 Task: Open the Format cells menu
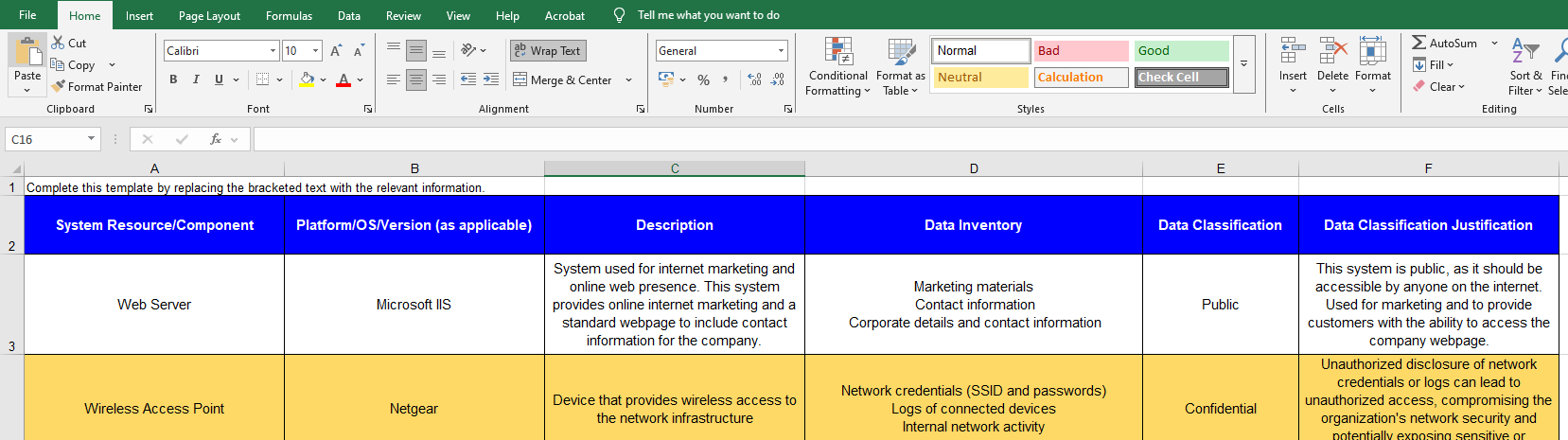click(1372, 64)
